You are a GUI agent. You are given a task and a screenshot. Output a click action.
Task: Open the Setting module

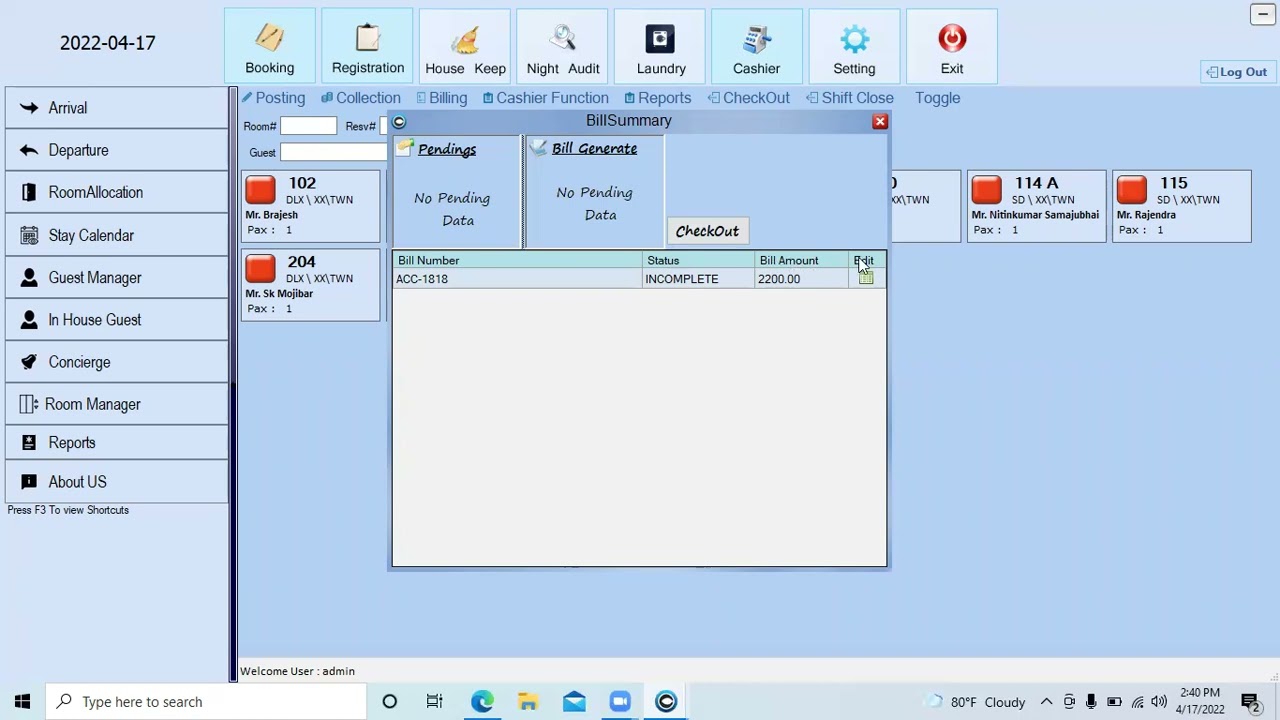click(x=854, y=47)
